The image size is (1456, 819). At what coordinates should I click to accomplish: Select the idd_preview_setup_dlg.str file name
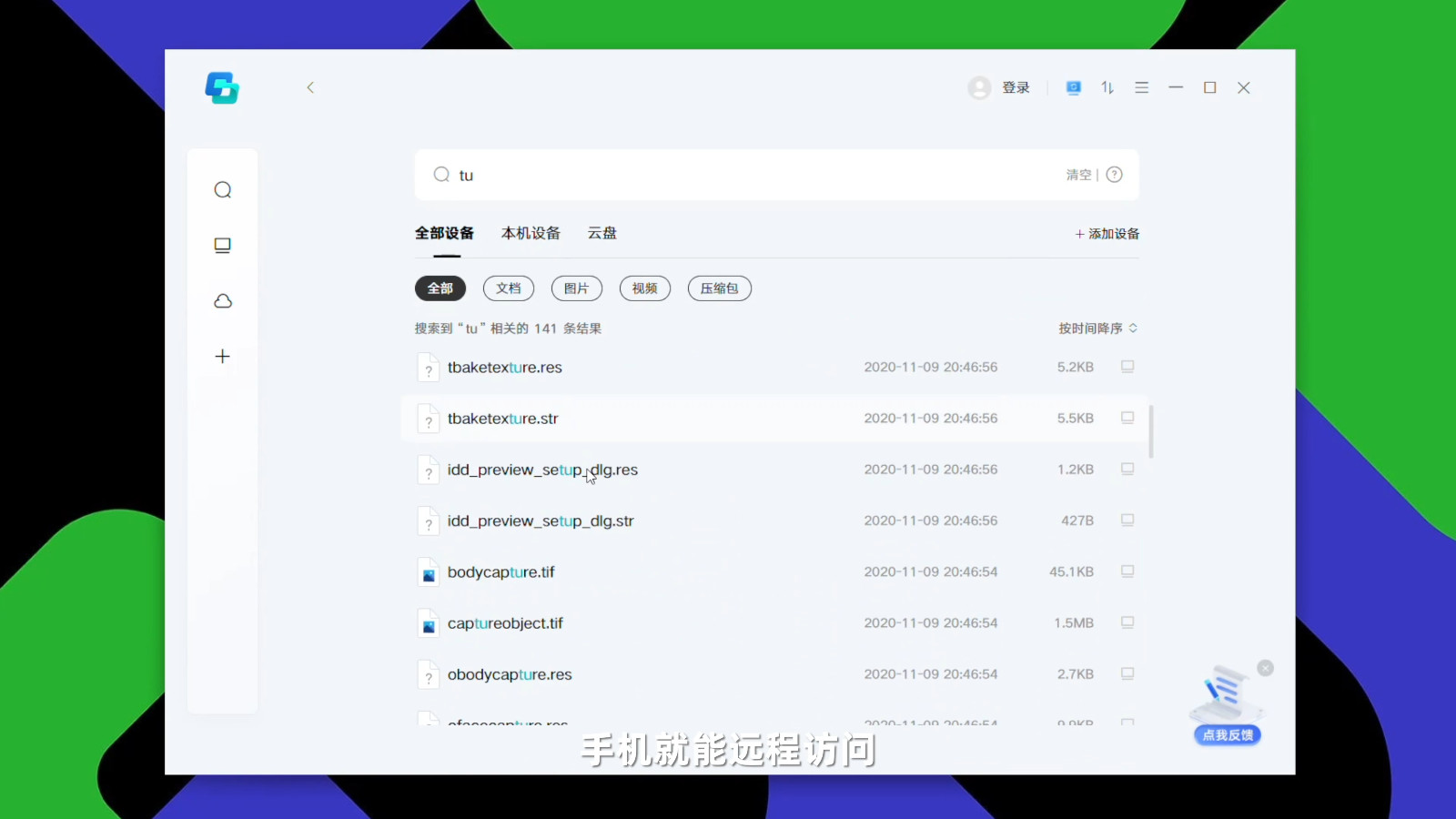541,521
